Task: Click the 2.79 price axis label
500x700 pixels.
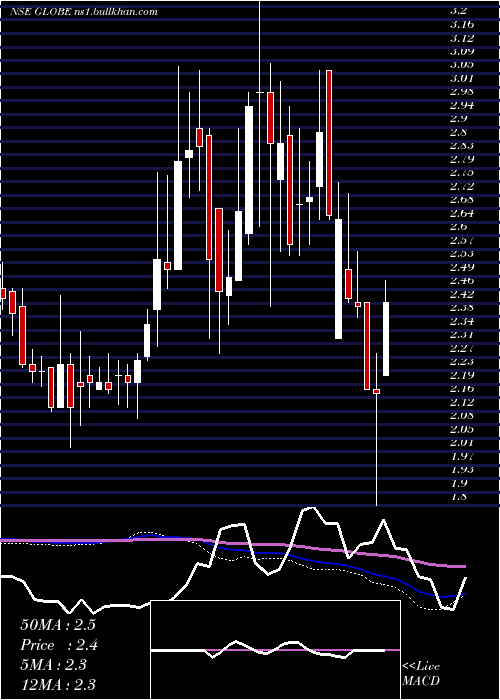Action: [462, 159]
